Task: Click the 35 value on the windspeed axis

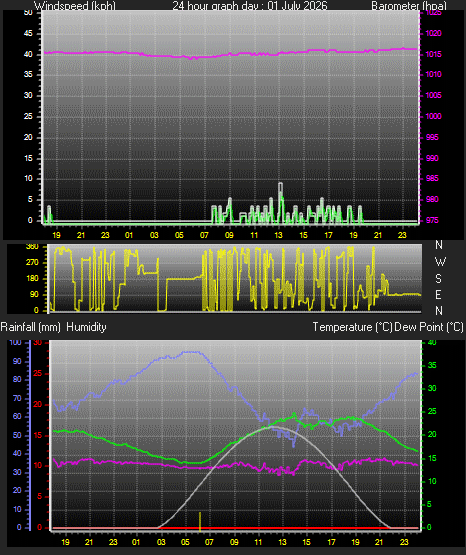Action: tap(28, 74)
